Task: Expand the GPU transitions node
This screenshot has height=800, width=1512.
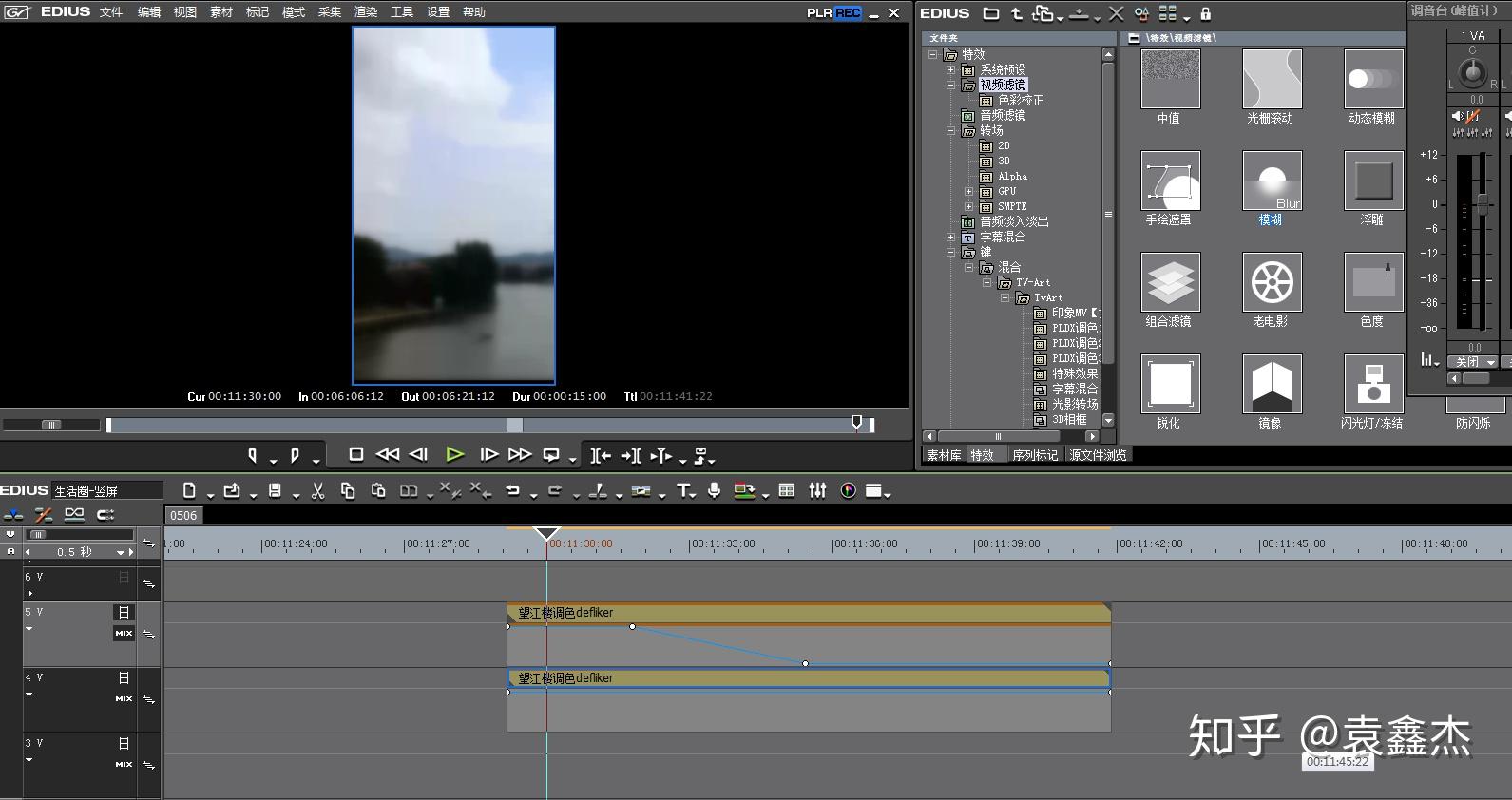Action: point(968,191)
